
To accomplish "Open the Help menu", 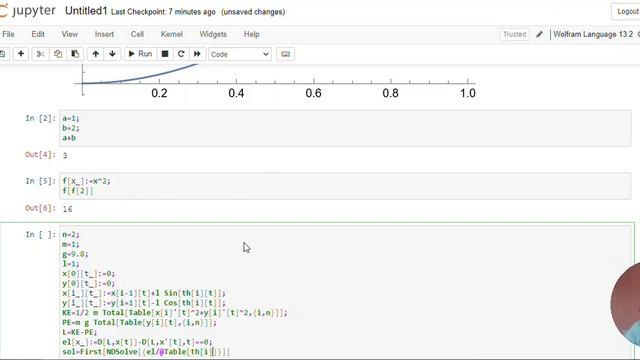I will tap(251, 34).
